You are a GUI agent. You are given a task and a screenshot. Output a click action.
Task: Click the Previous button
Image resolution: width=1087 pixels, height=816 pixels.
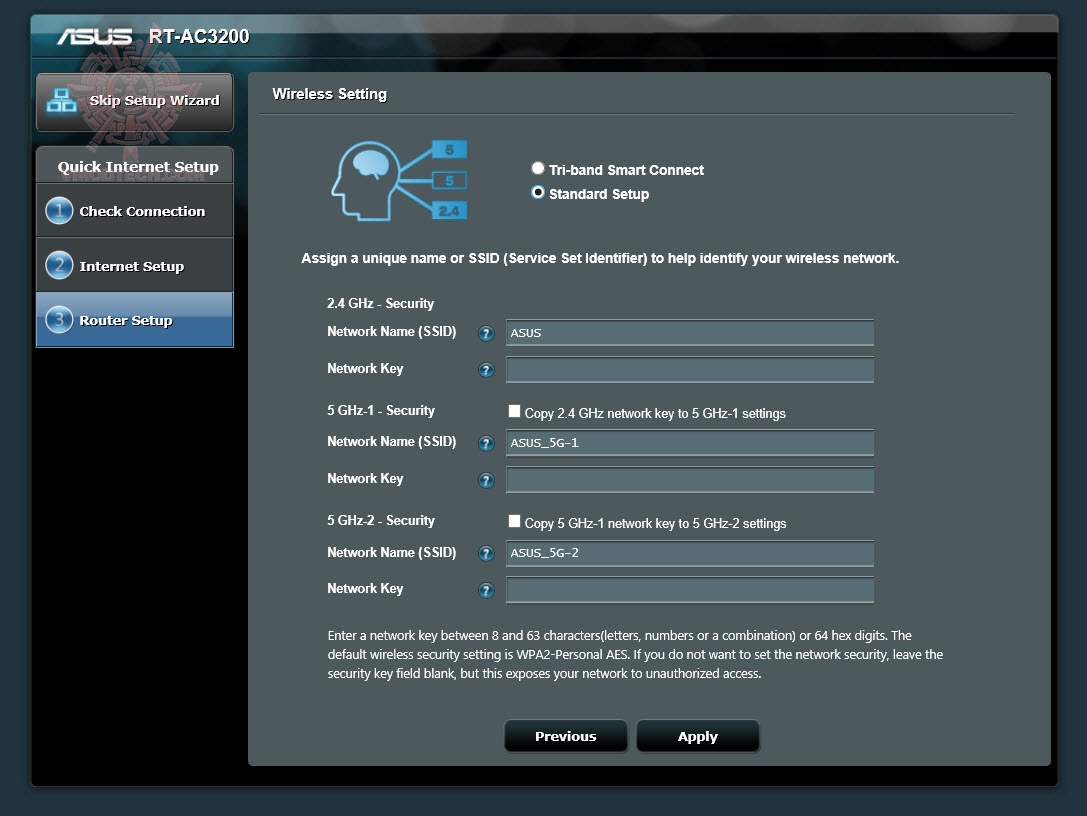(565, 736)
